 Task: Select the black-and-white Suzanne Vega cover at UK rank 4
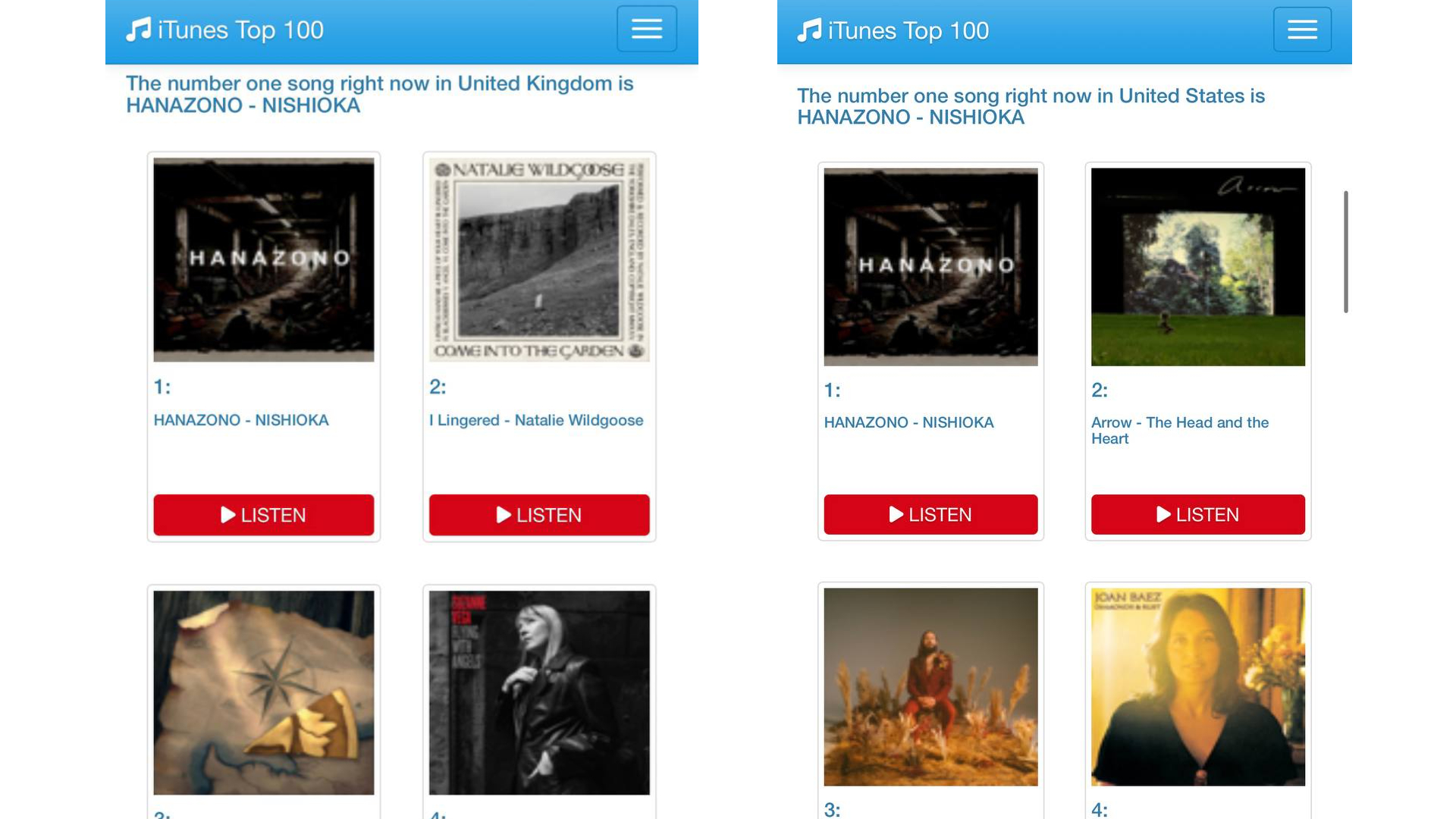point(539,692)
